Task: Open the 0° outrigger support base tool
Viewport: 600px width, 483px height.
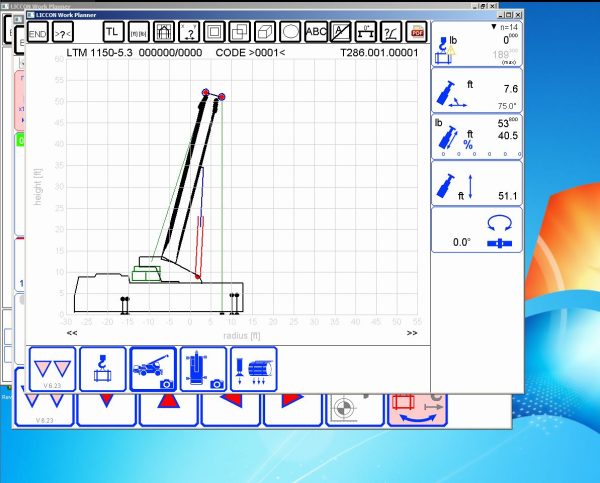Action: (x=366, y=32)
